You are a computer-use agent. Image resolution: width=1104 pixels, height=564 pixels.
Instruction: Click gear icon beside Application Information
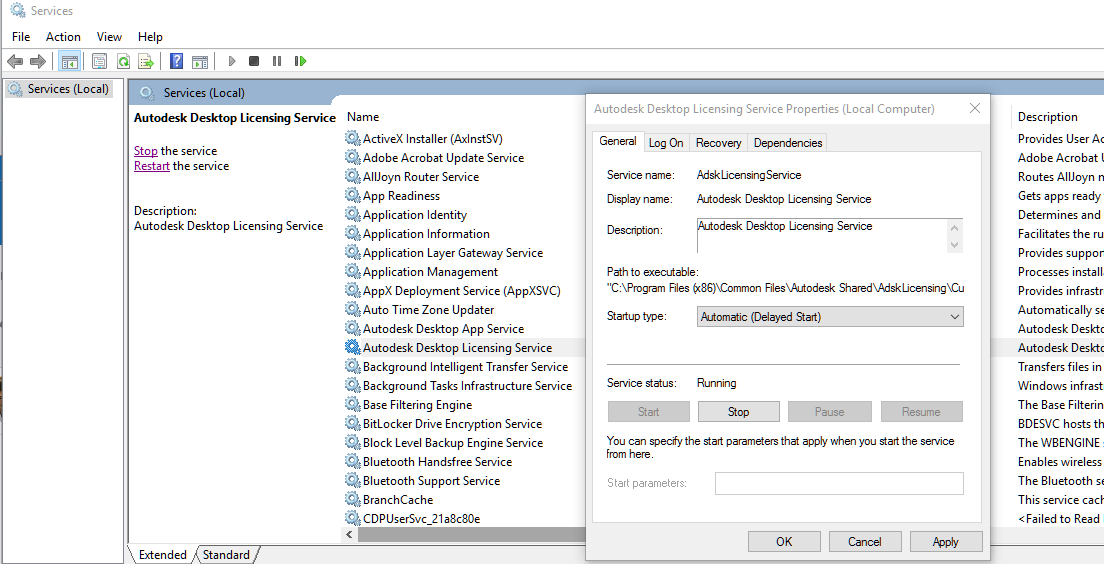[352, 234]
